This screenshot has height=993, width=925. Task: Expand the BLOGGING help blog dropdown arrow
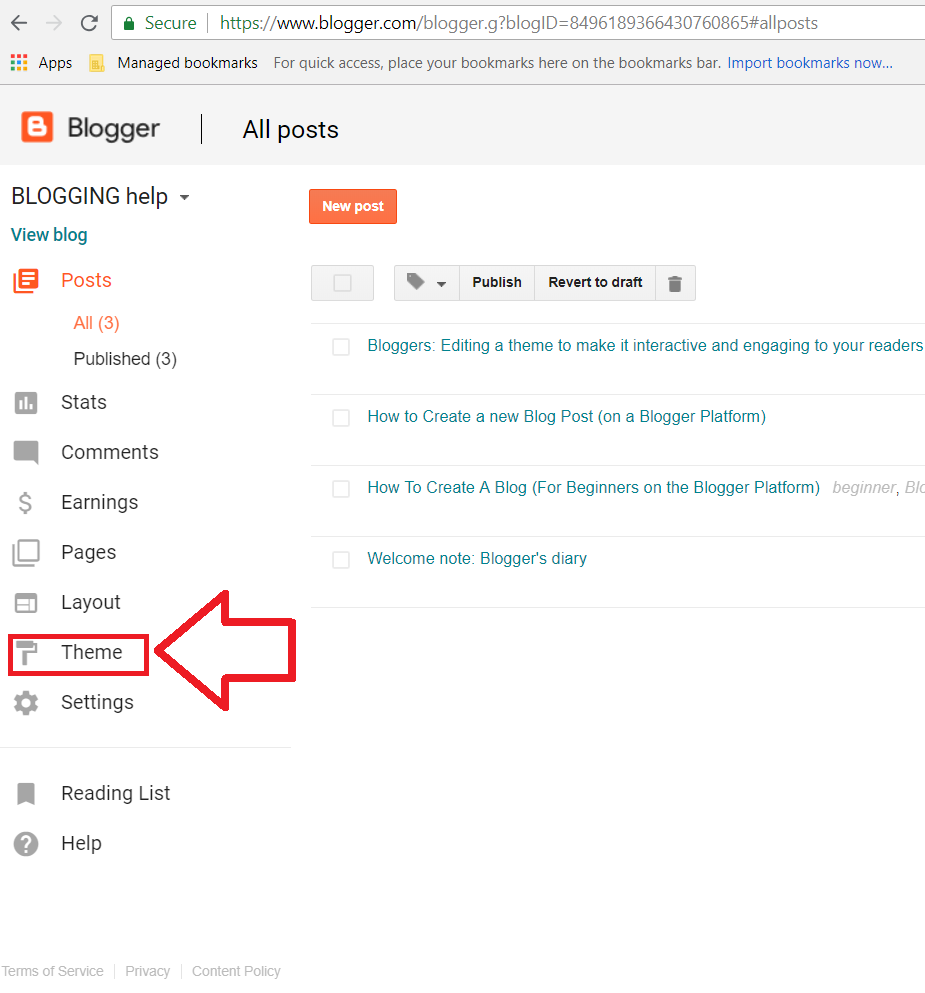[184, 198]
